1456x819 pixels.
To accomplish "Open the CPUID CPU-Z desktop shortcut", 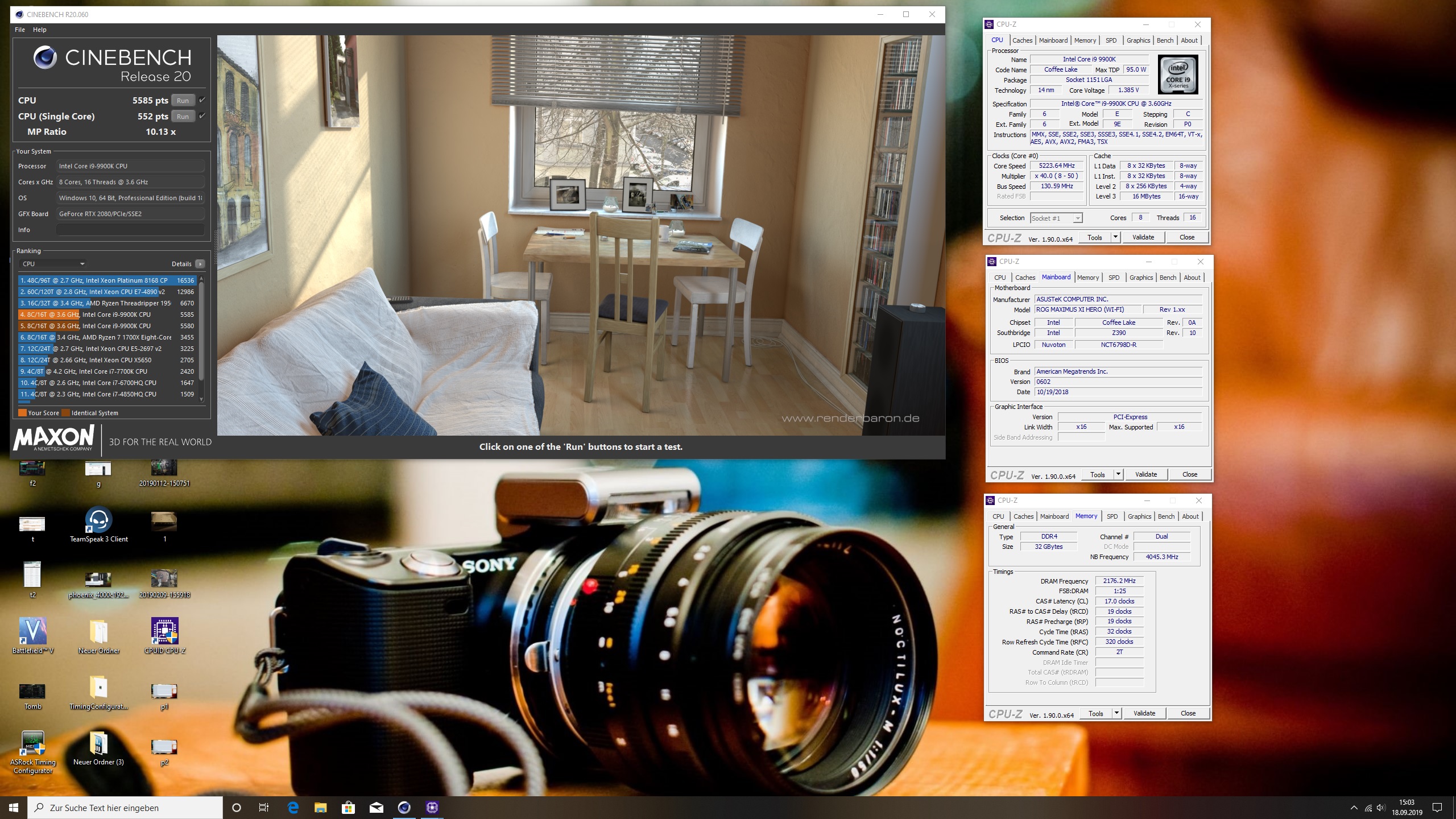I will pos(164,631).
